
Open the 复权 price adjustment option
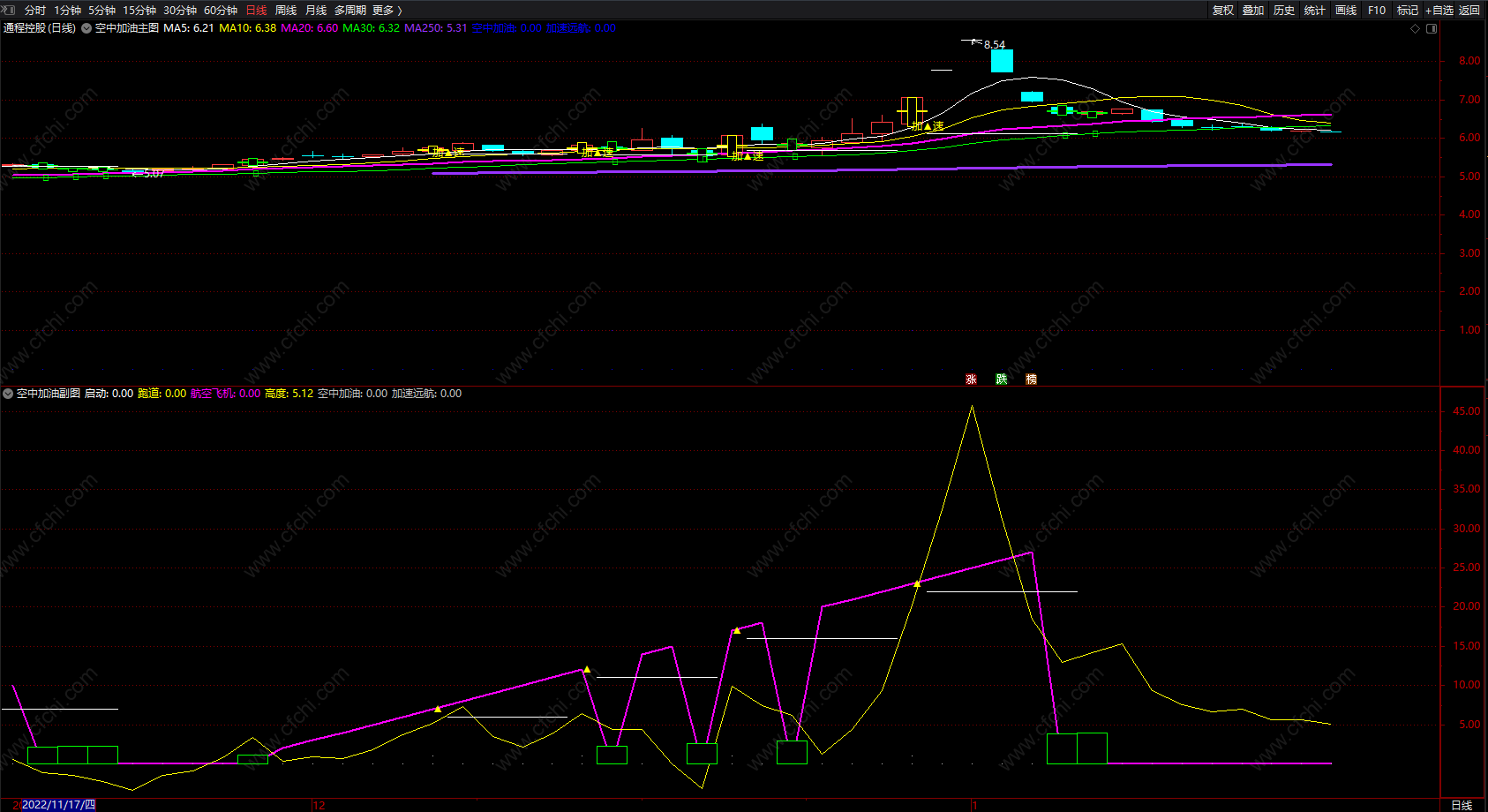(1223, 11)
